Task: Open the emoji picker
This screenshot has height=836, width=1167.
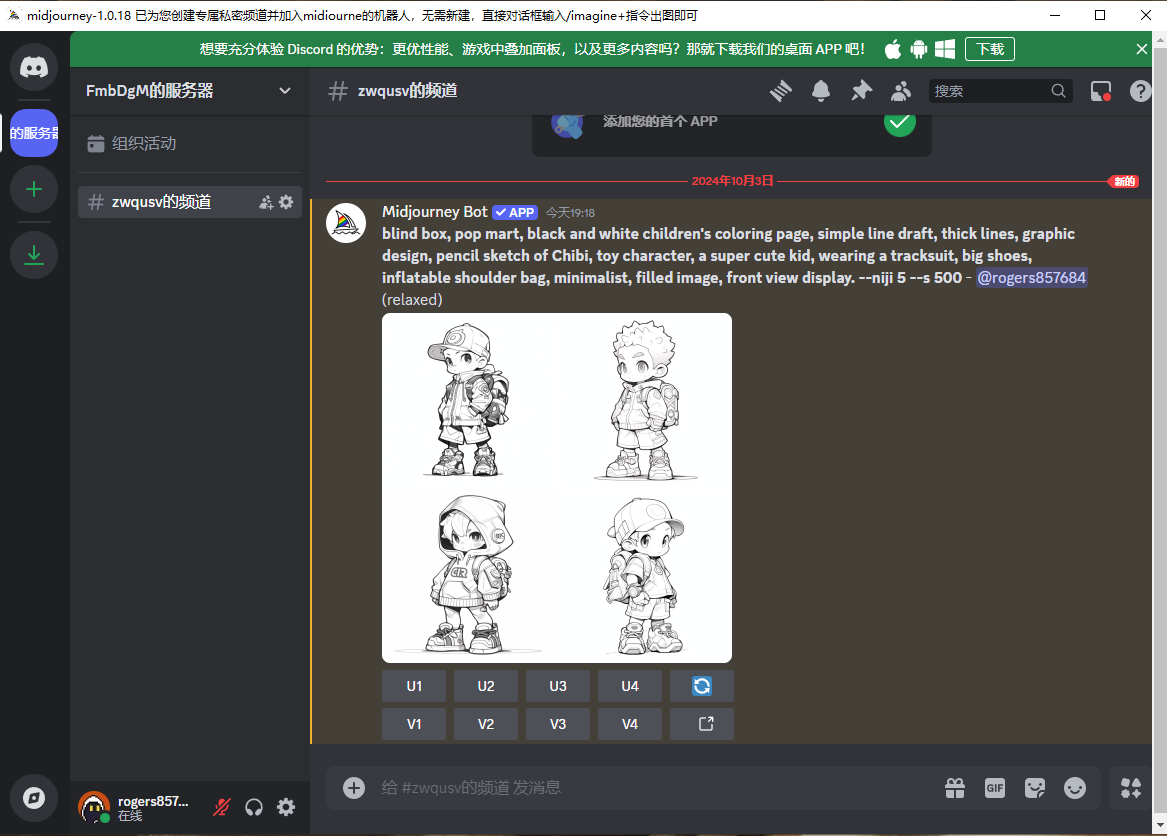Action: (1075, 788)
